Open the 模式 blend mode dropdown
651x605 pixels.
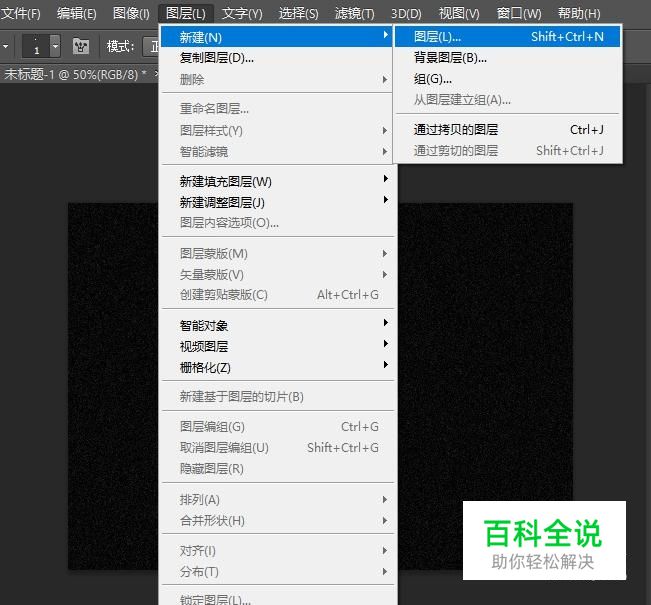point(151,46)
